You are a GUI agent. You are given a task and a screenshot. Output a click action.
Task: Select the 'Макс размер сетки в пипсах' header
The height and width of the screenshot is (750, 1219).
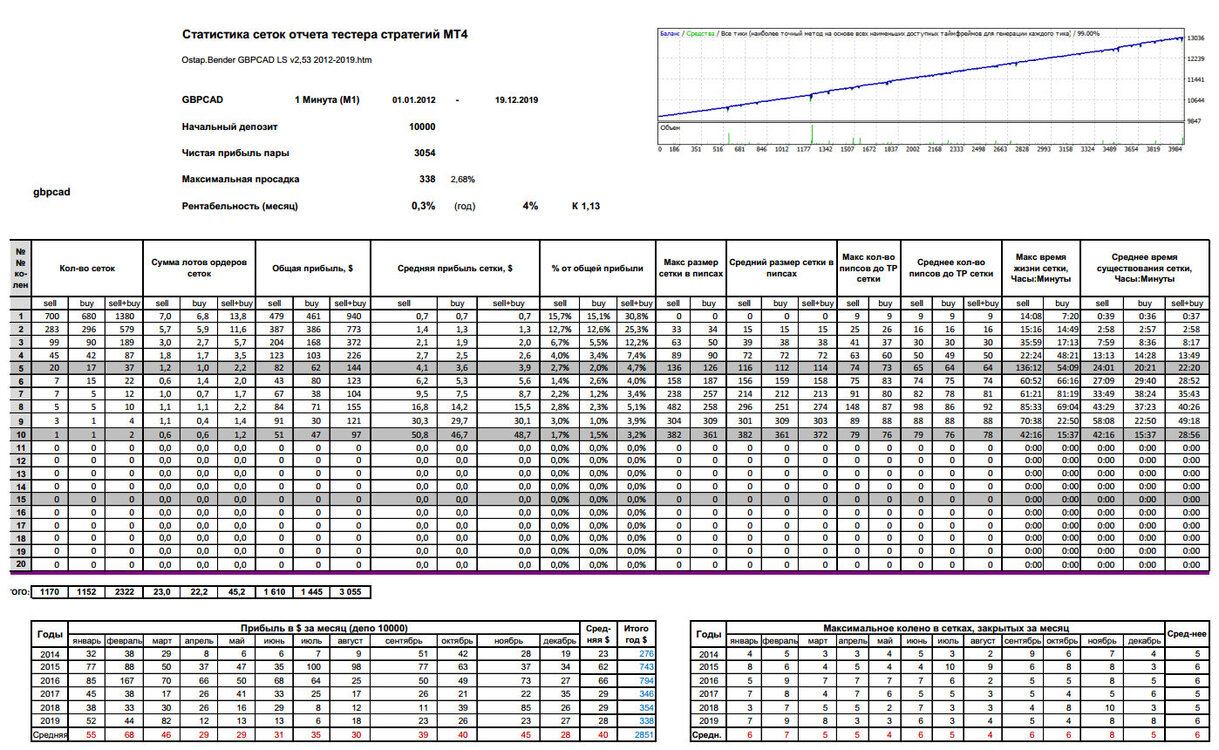tap(690, 268)
